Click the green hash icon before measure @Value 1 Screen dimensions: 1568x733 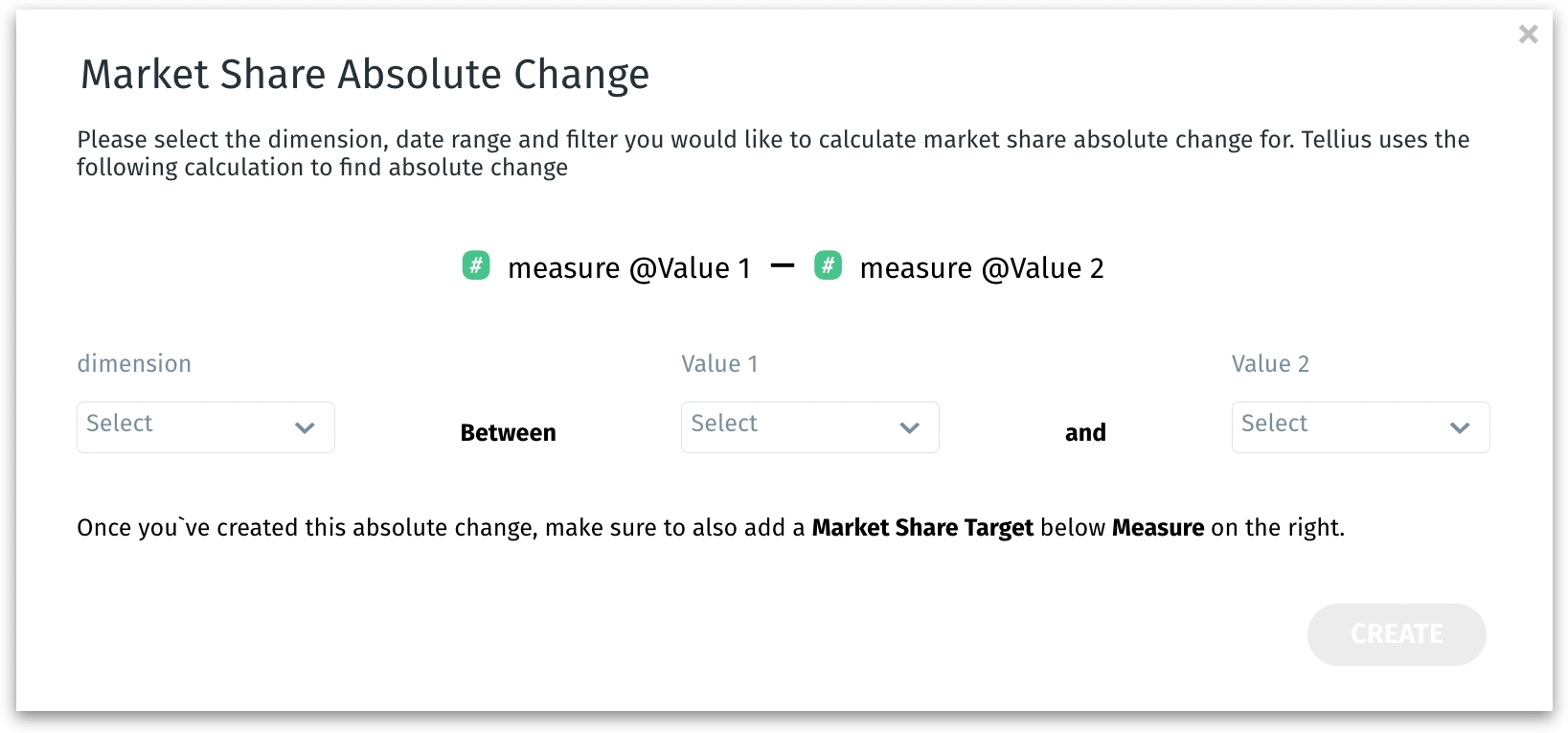(x=476, y=265)
